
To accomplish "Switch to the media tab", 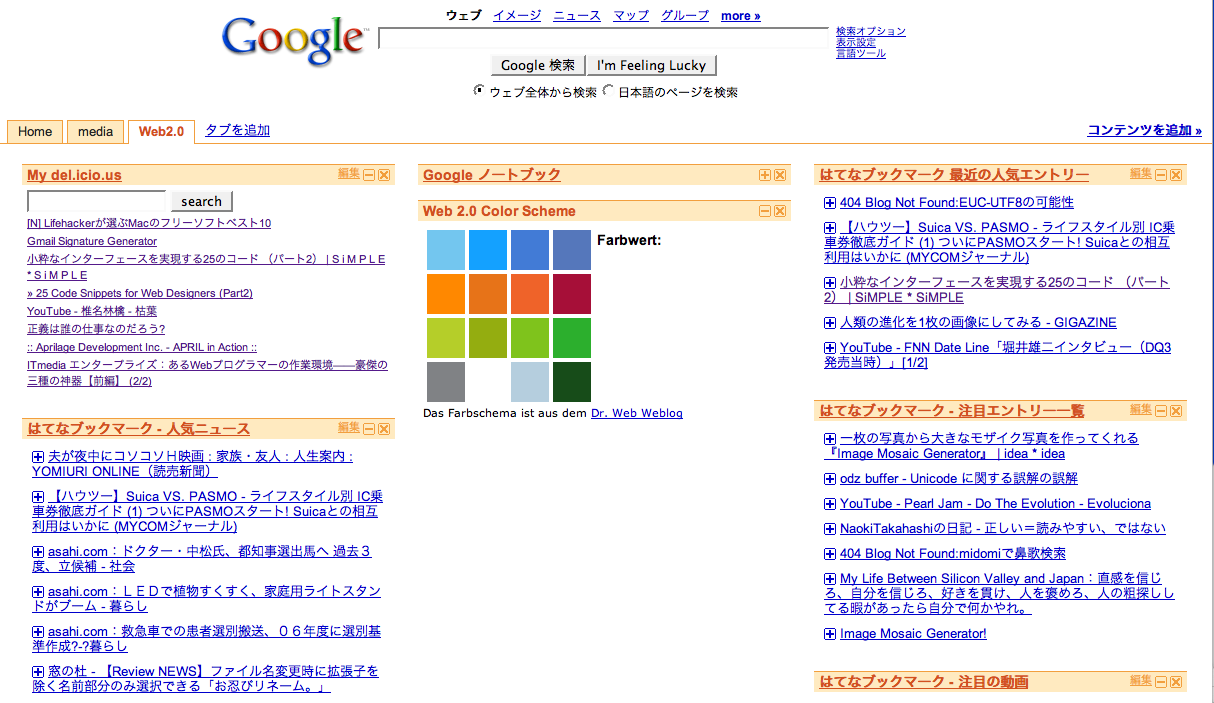I will pos(96,131).
